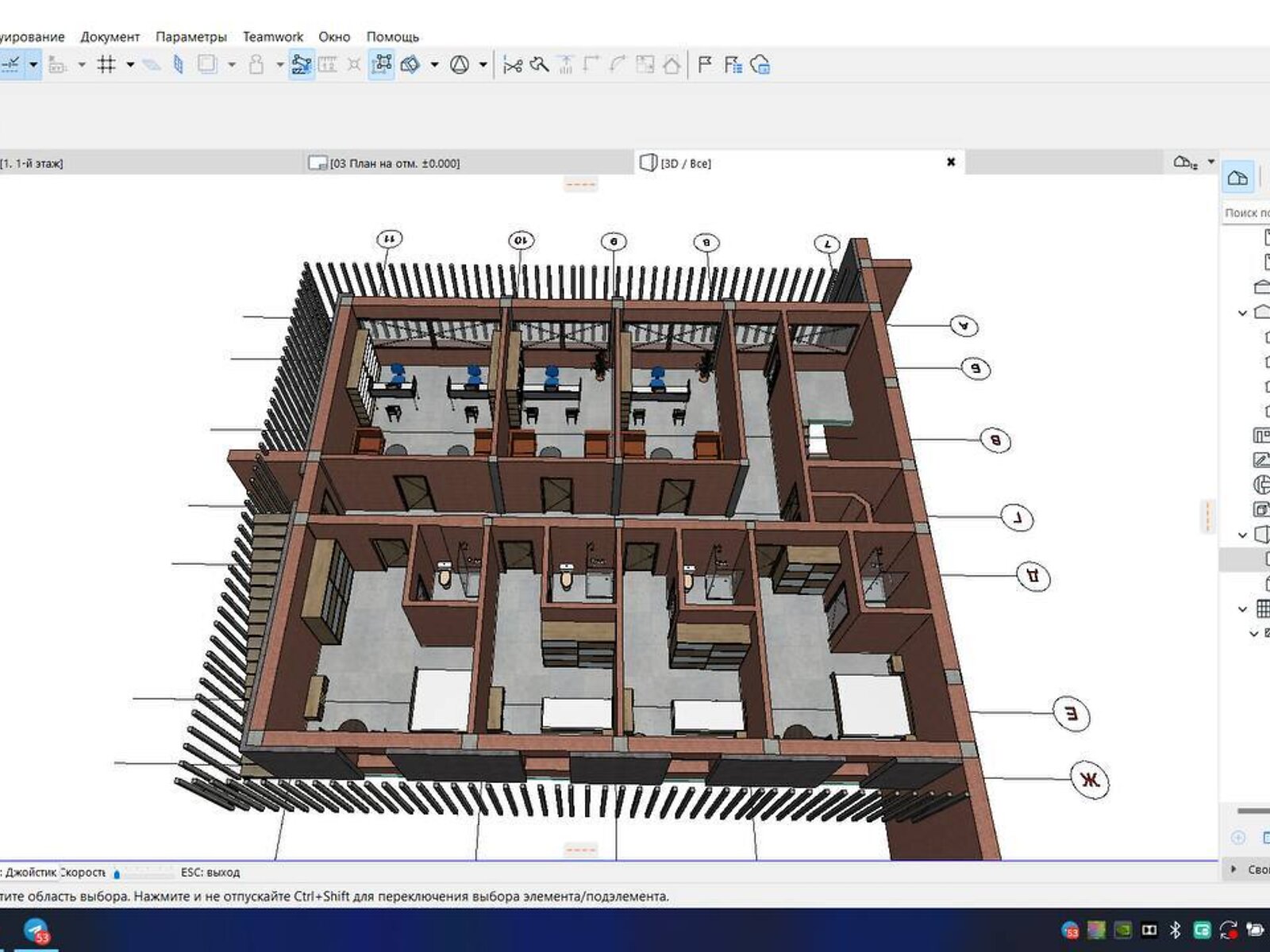Click the cloud icon in toolbar
The image size is (1270, 952).
(x=760, y=65)
